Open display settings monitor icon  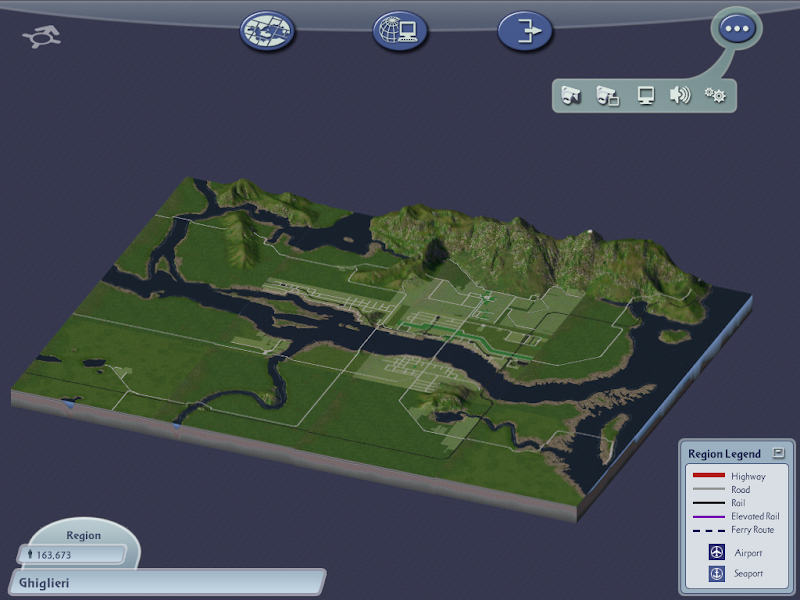pyautogui.click(x=646, y=95)
